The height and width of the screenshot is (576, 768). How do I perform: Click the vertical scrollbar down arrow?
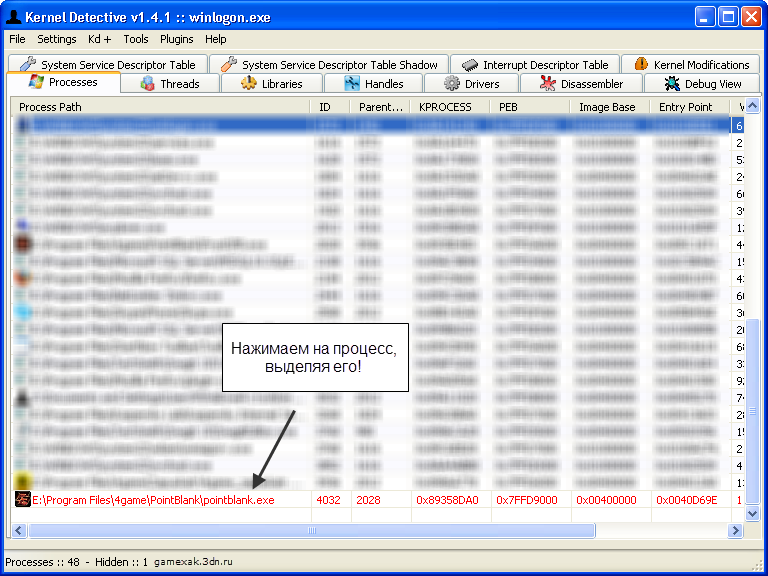[x=752, y=513]
